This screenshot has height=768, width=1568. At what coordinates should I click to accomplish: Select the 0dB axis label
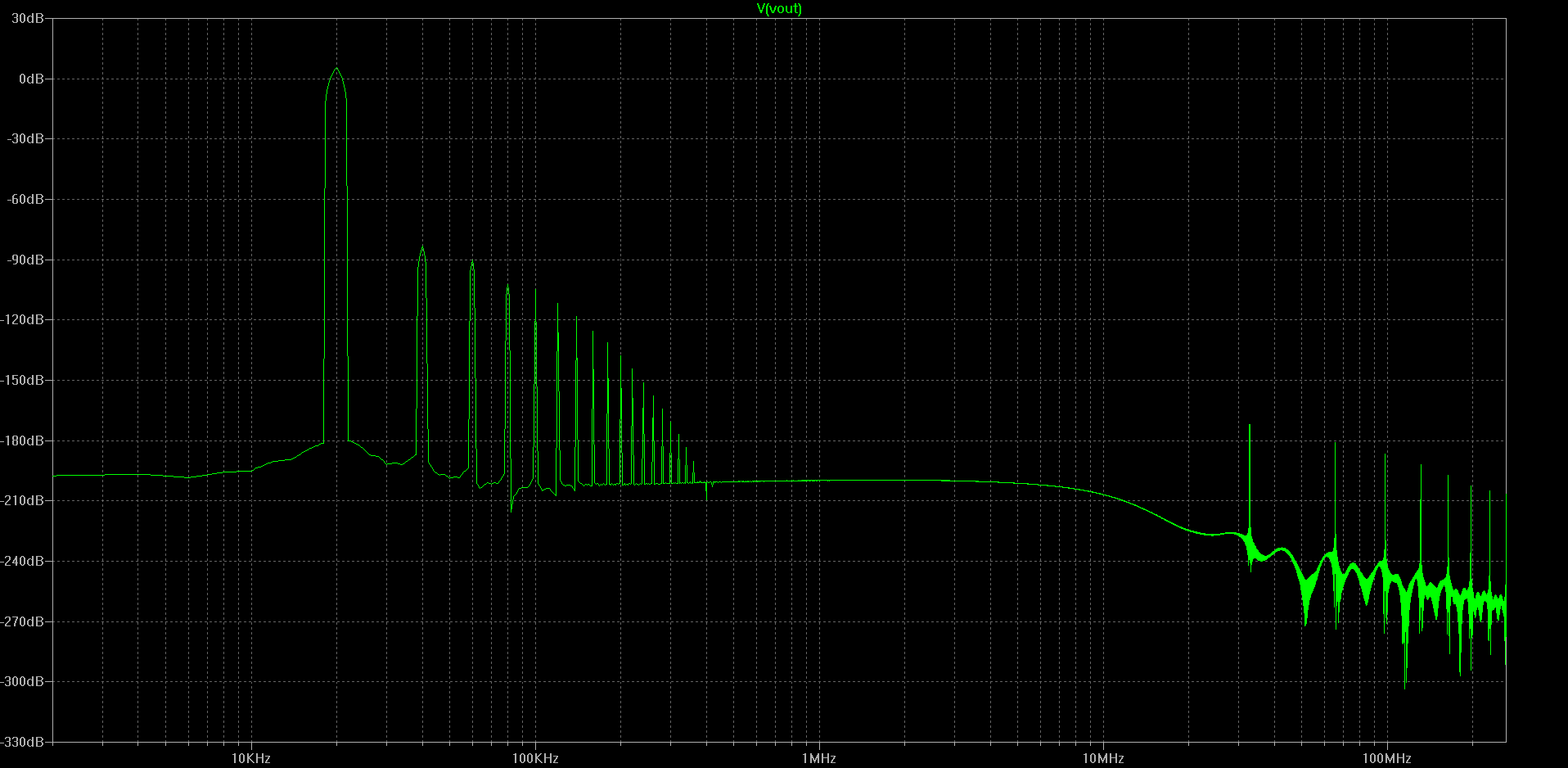click(x=31, y=79)
